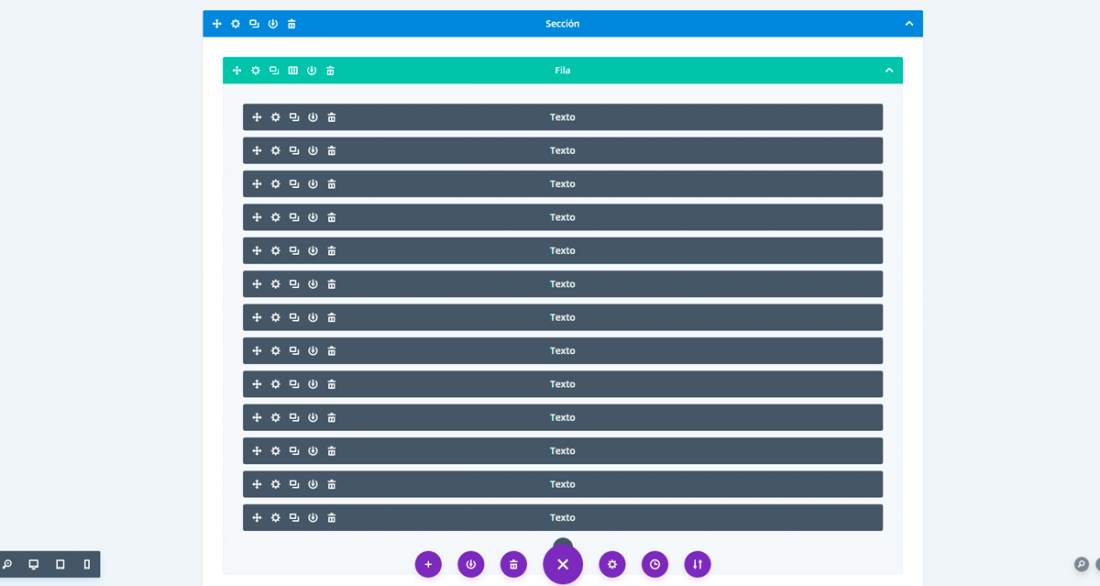
Task: Duplicate the last Texto module
Action: coord(295,518)
